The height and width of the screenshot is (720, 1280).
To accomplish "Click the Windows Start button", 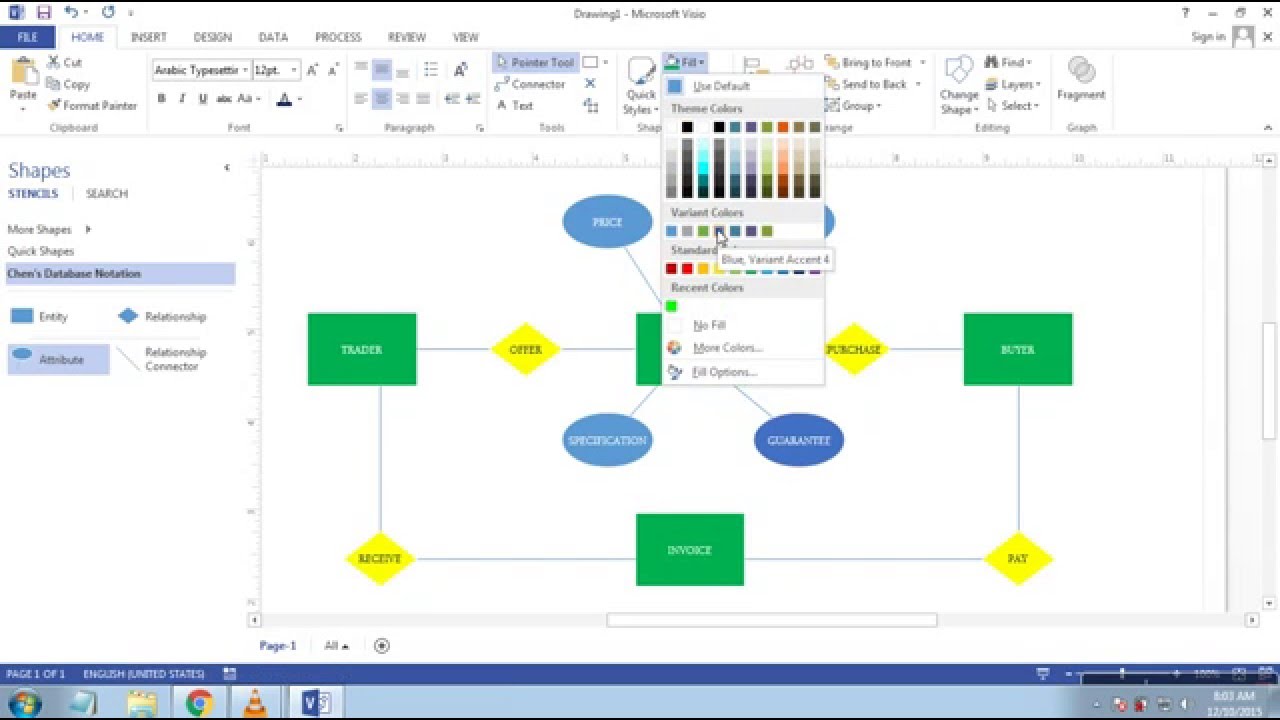I will [23, 703].
